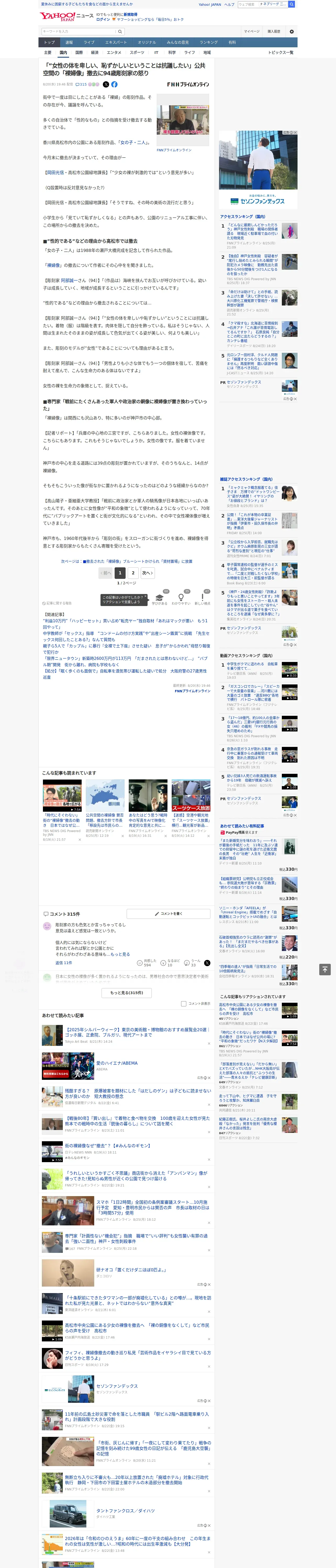Click the top web search input field
This screenshot has width=336, height=1568.
[x=248, y=4]
